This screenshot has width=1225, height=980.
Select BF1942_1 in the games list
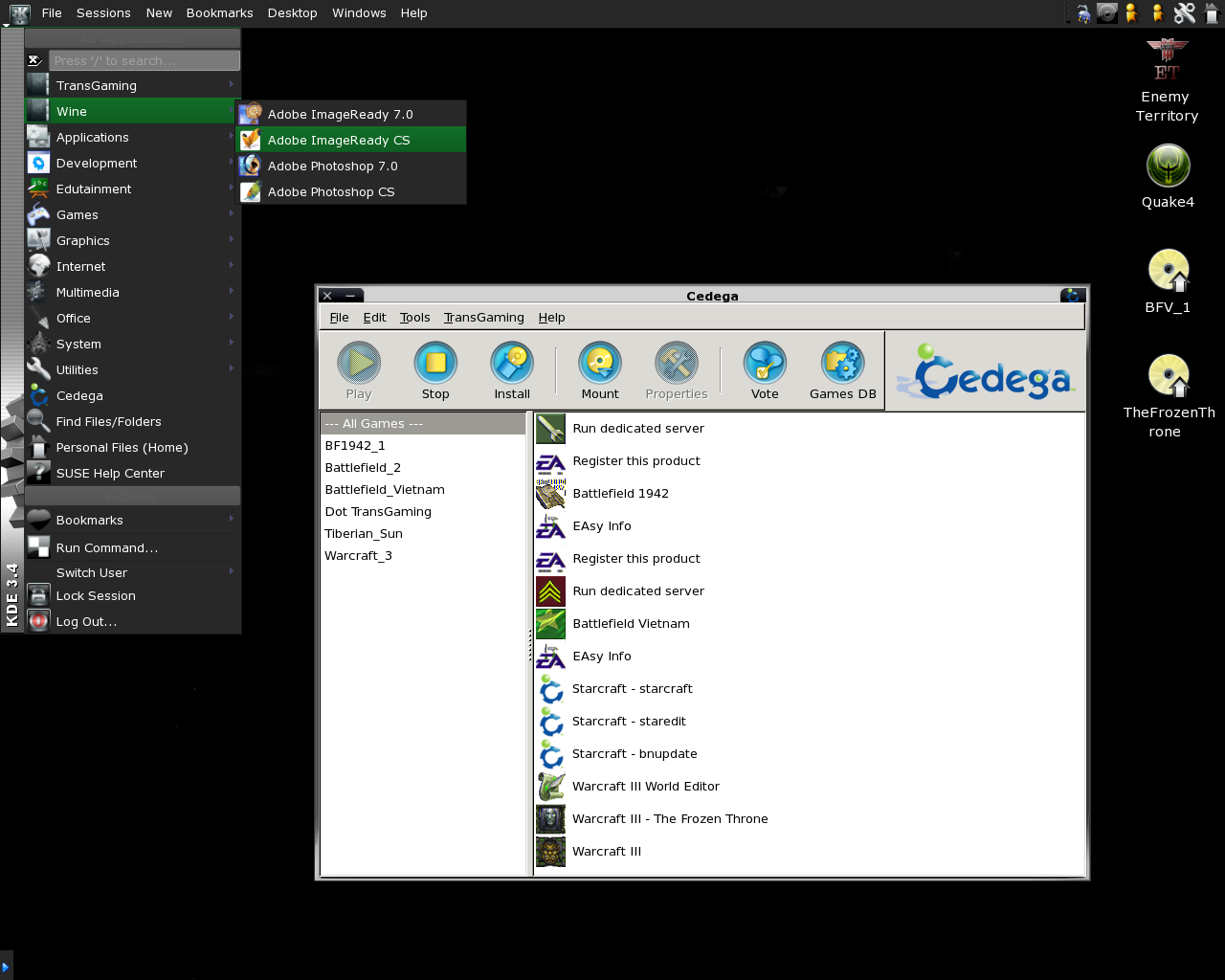point(423,446)
